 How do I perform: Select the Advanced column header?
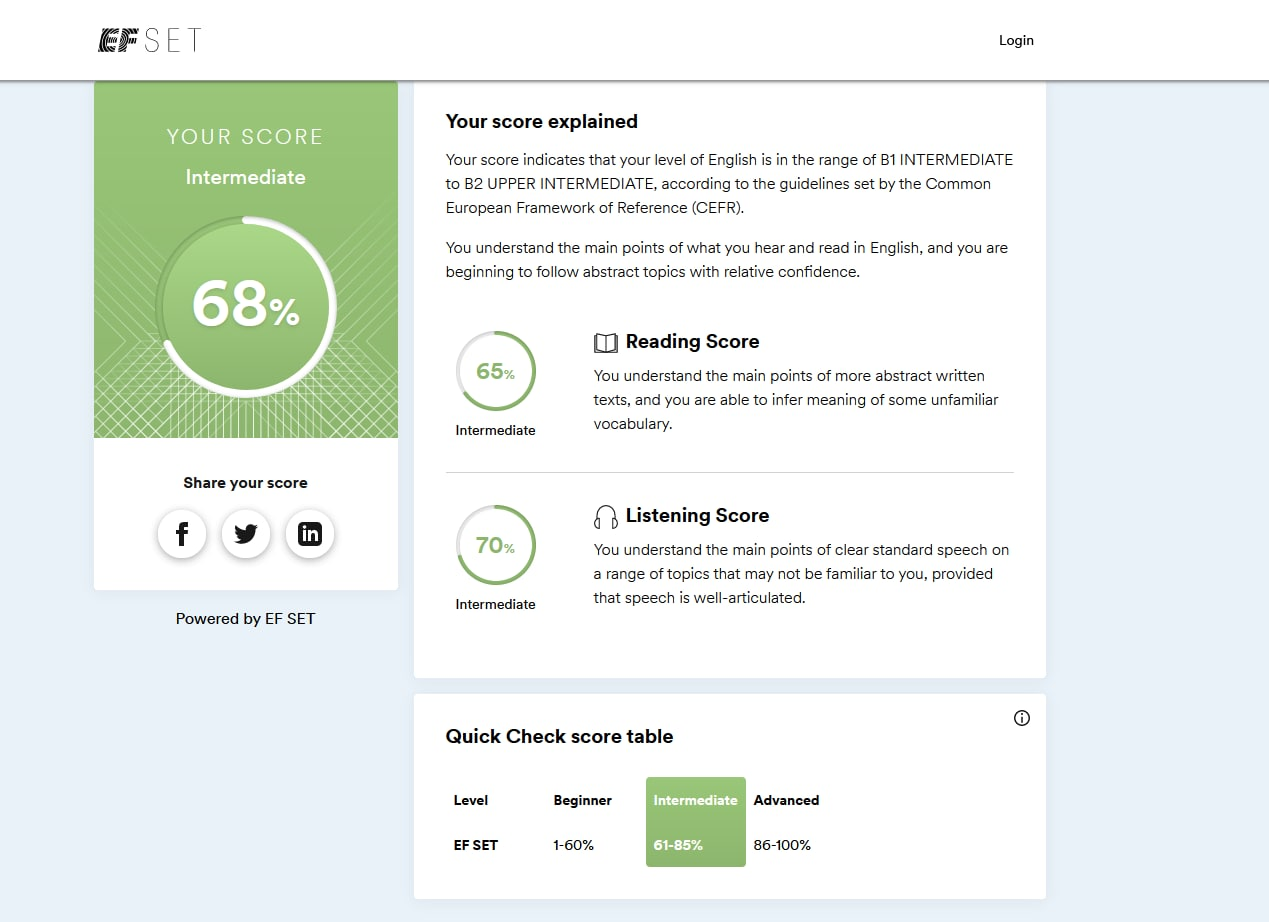(x=786, y=800)
